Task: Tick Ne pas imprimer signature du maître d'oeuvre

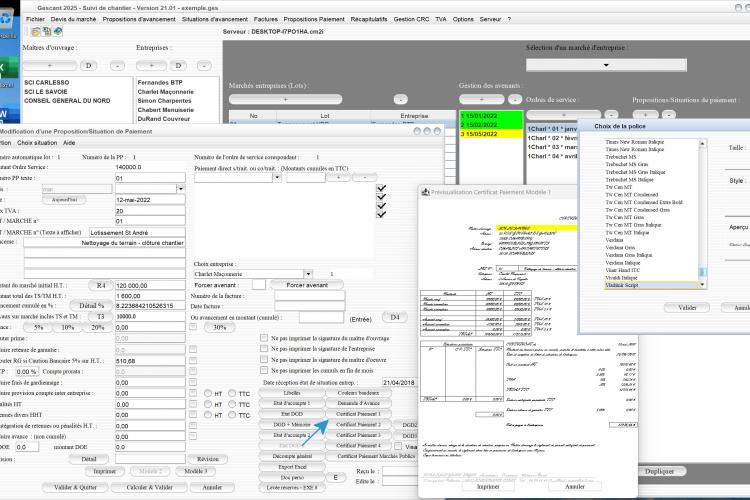Action: 264,359
